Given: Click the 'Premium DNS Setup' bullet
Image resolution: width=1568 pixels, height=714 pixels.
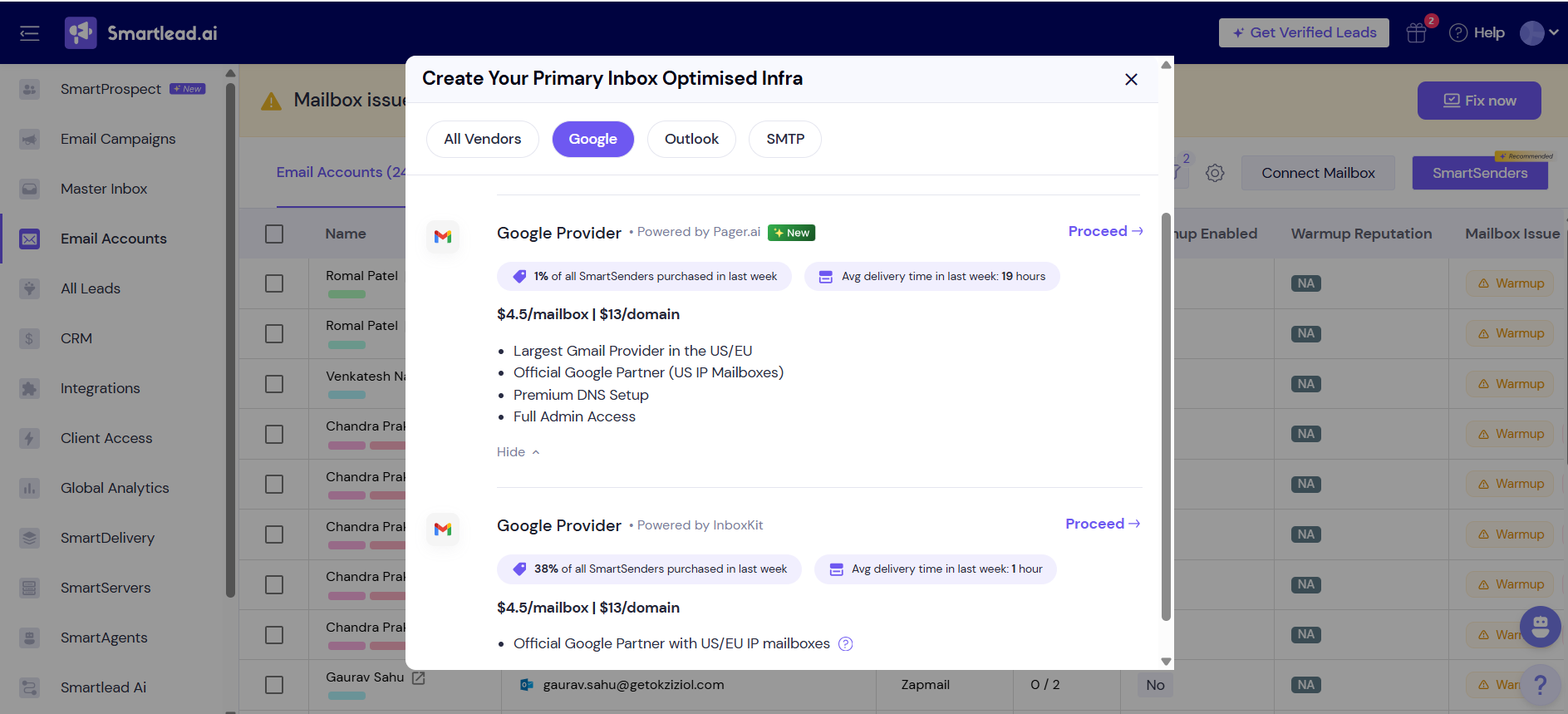Looking at the screenshot, I should [x=581, y=395].
